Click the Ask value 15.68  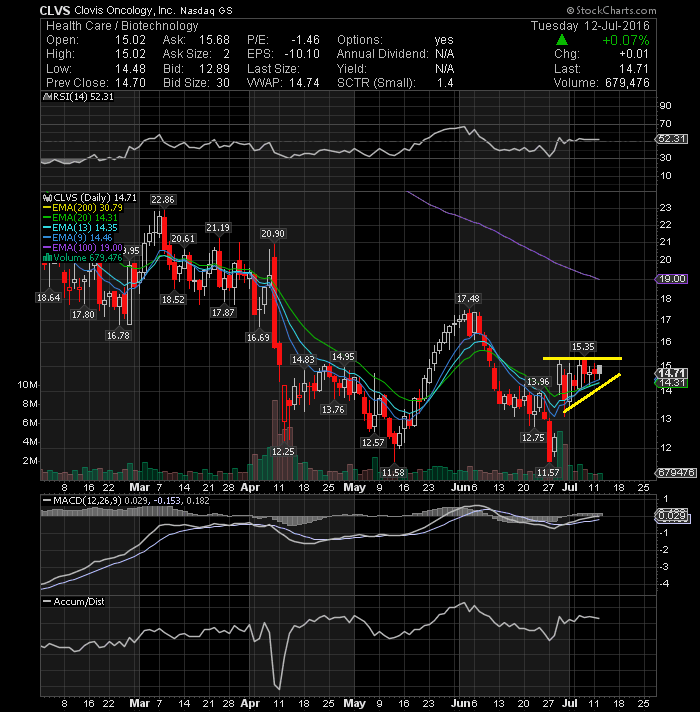(x=214, y=40)
